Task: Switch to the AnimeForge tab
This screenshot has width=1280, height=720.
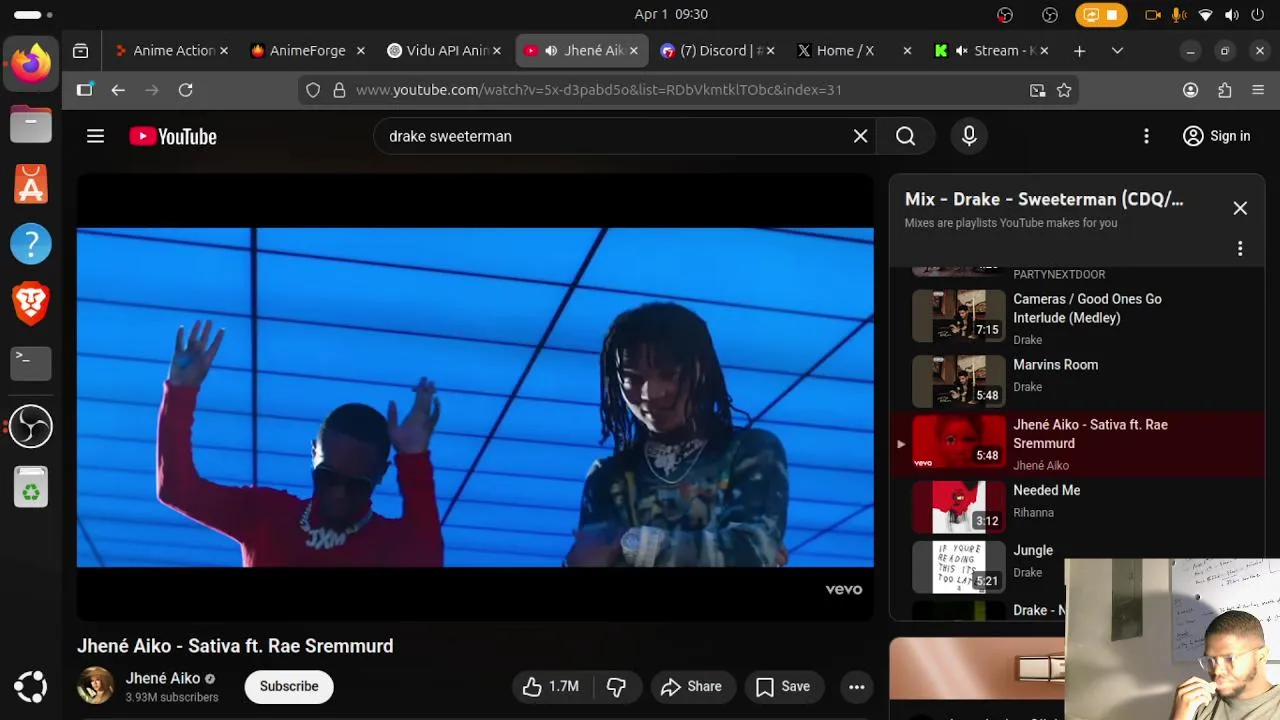Action: (x=306, y=51)
